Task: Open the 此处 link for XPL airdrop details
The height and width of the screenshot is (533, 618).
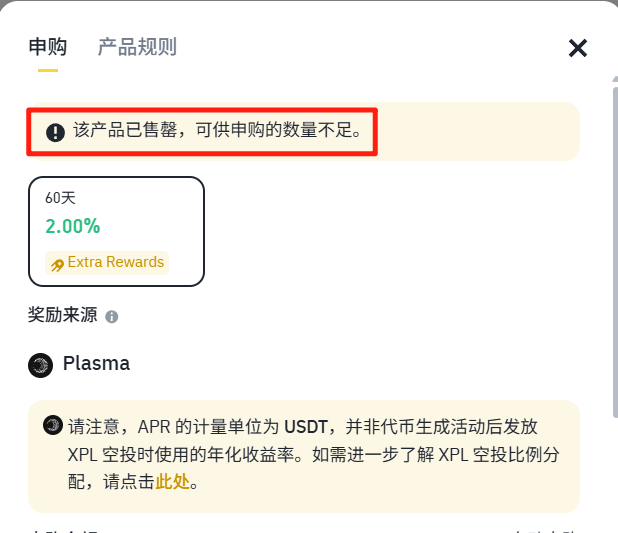Action: point(172,481)
